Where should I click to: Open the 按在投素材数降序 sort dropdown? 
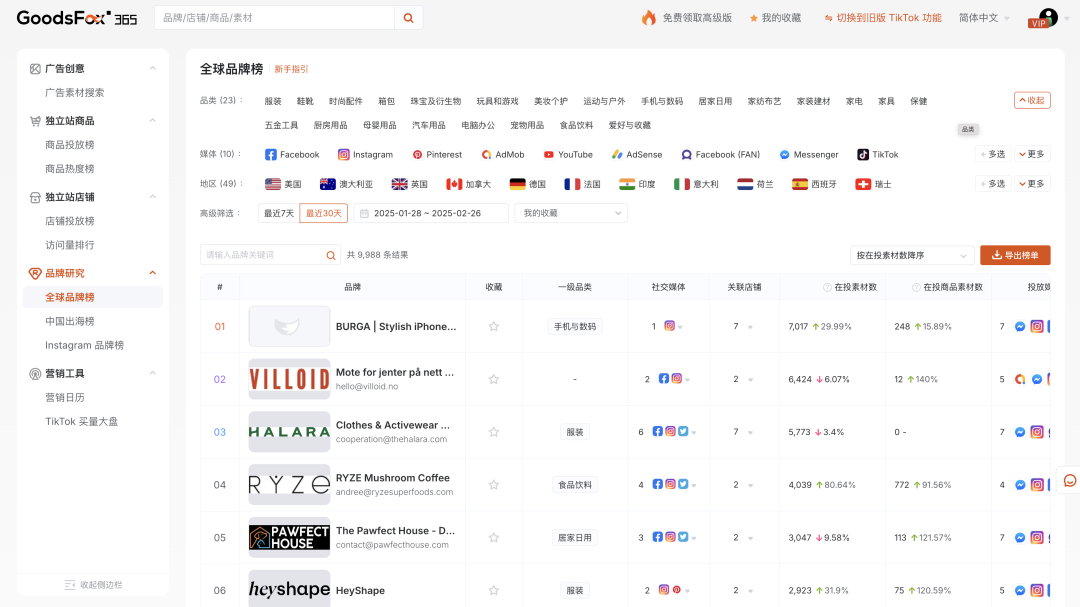pyautogui.click(x=910, y=255)
